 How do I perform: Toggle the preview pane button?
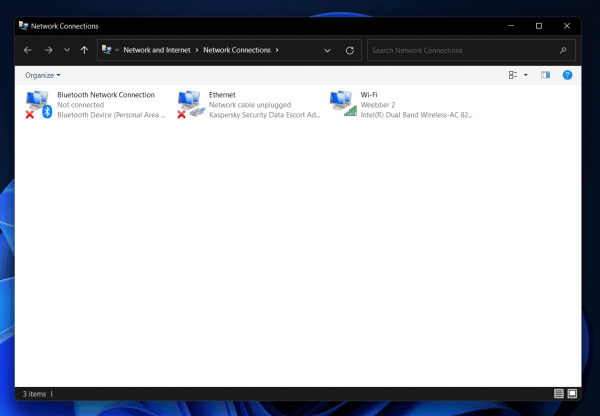(x=545, y=75)
